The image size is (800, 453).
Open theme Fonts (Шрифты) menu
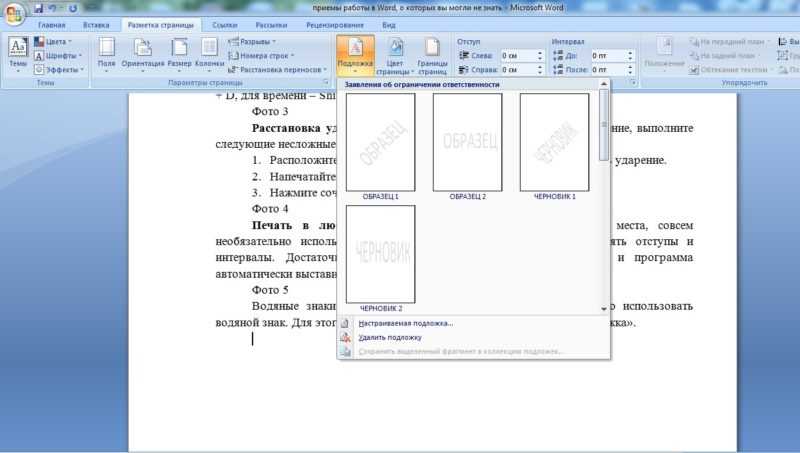pos(58,56)
